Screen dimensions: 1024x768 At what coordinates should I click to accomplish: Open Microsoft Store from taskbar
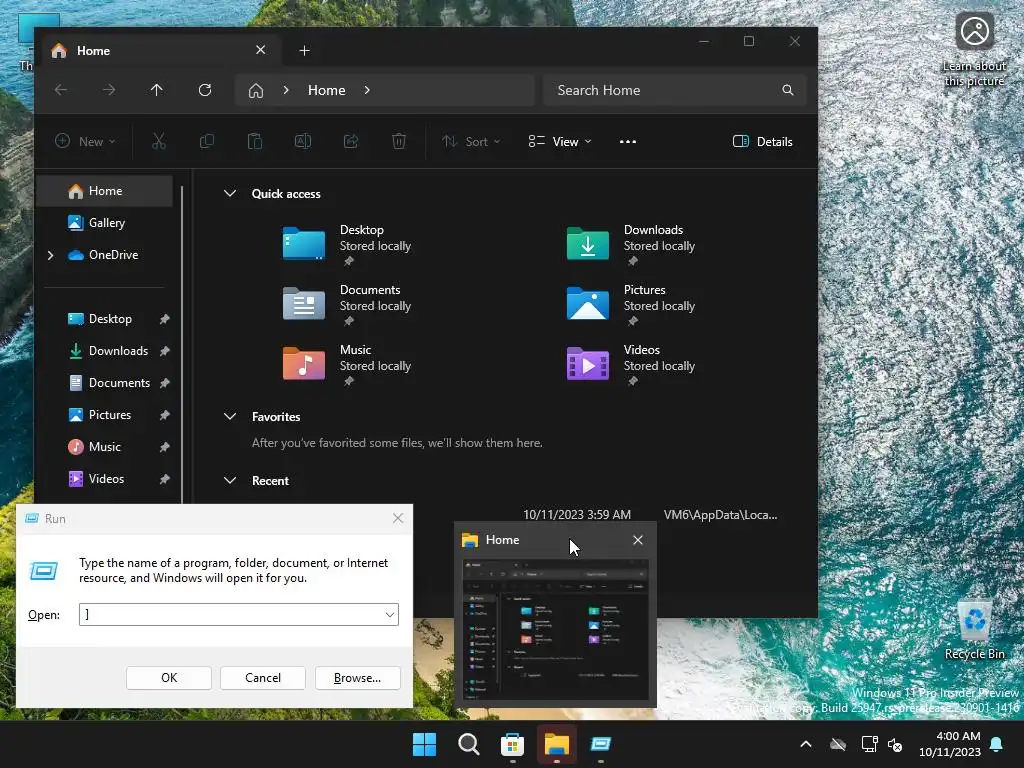[x=513, y=744]
